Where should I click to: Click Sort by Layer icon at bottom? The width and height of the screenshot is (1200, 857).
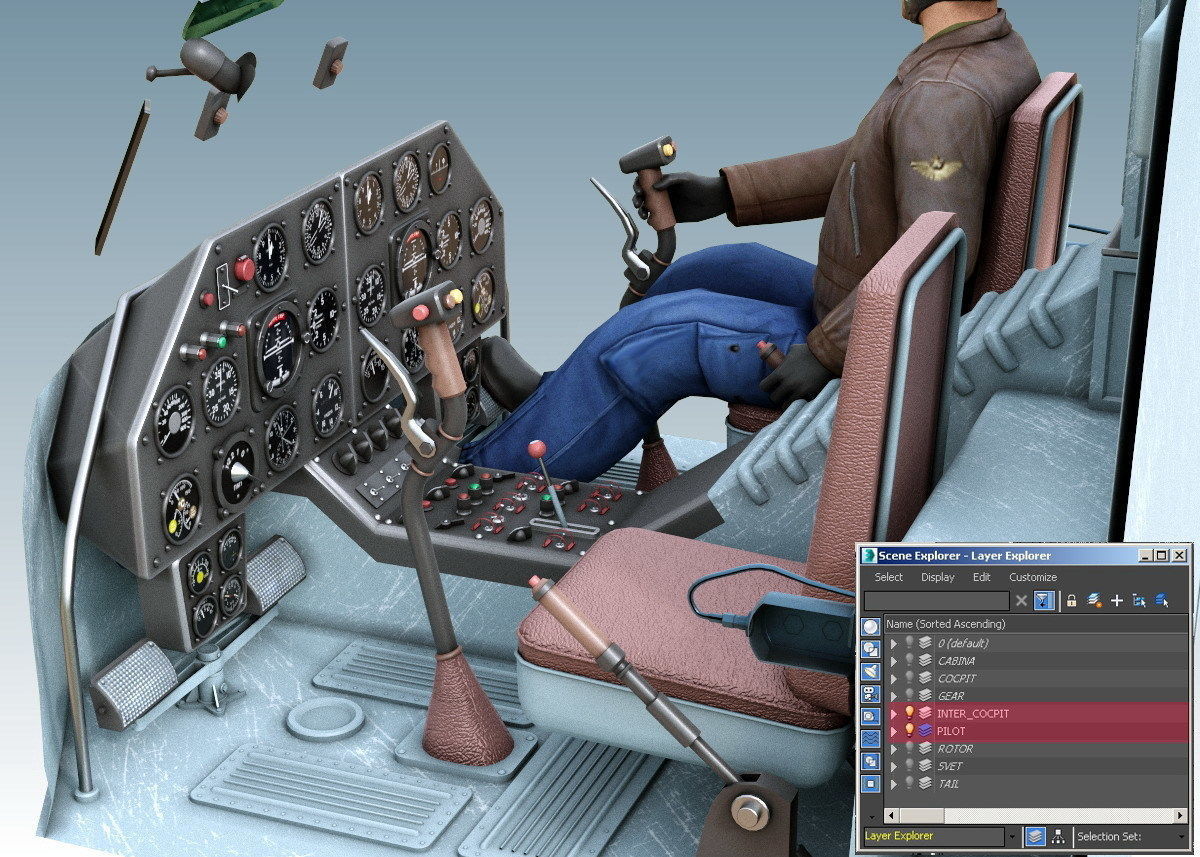tap(1035, 835)
